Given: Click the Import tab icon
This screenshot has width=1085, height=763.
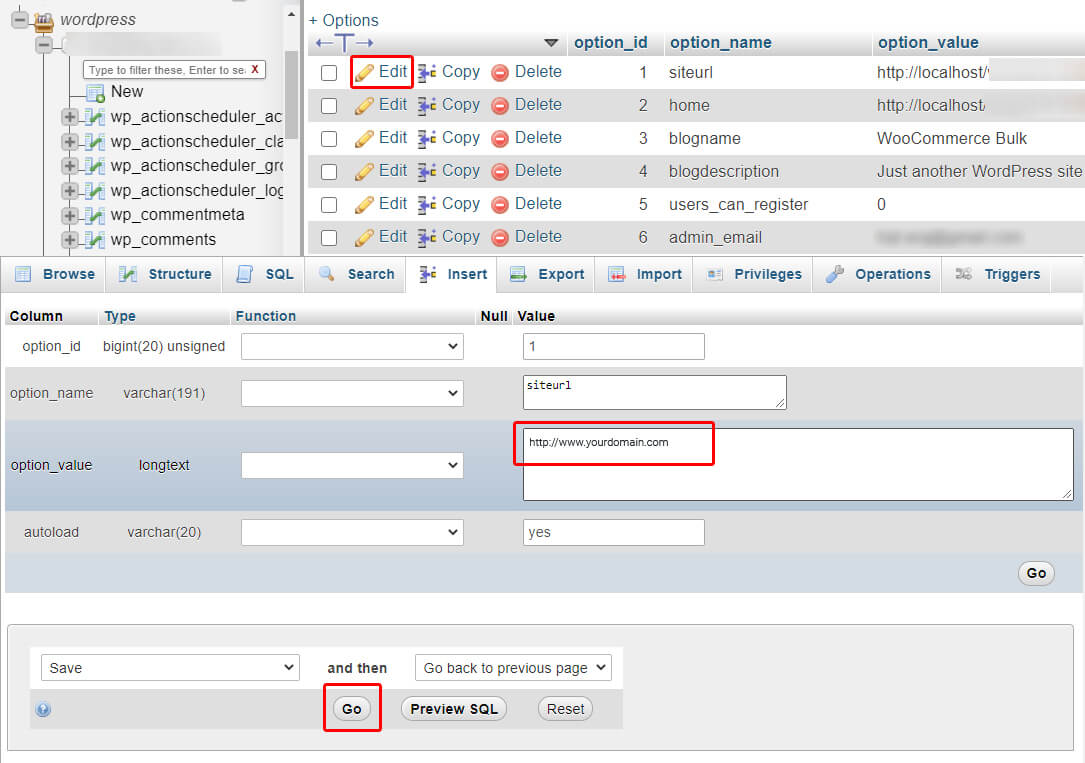Looking at the screenshot, I should [617, 275].
